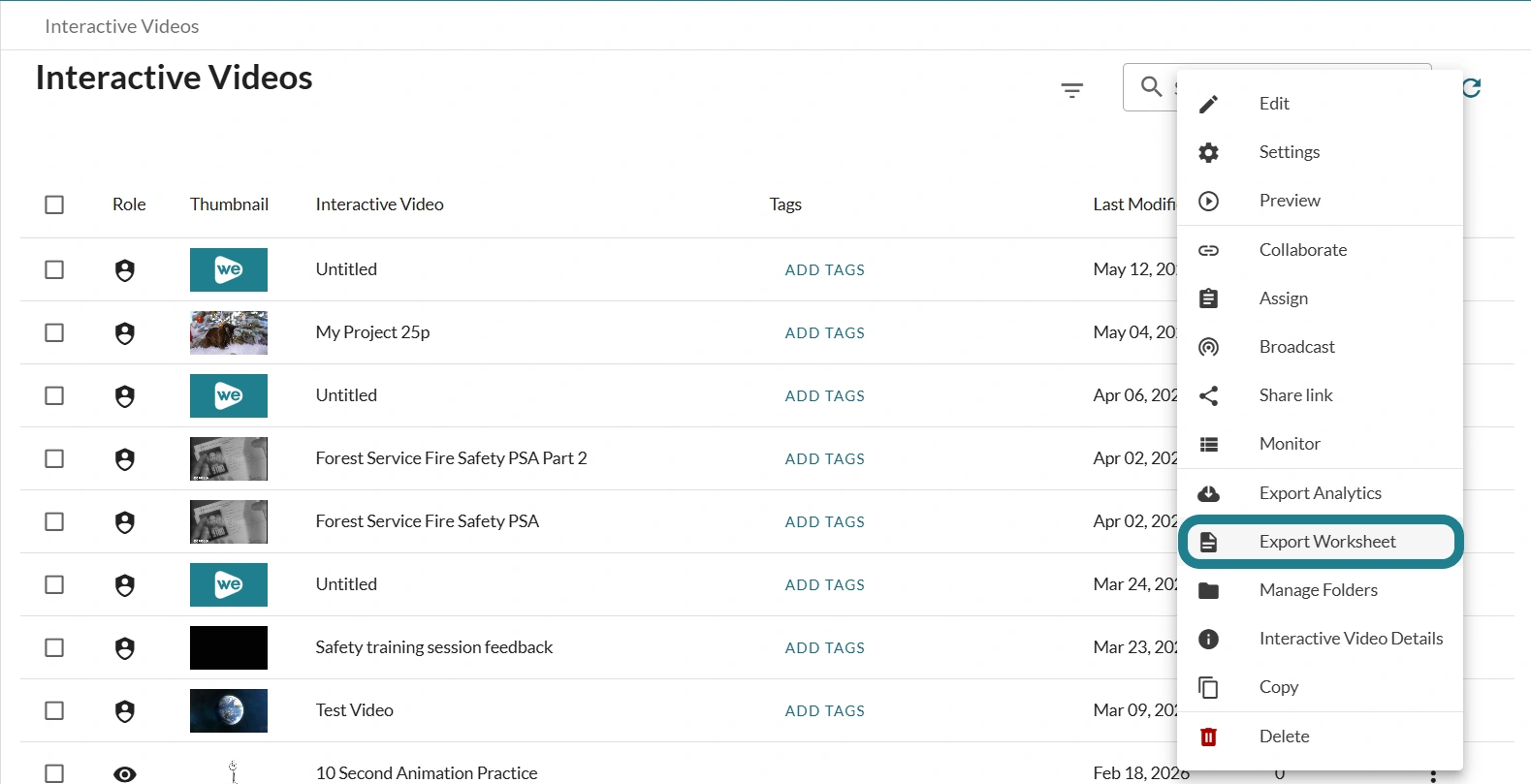Image resolution: width=1531 pixels, height=784 pixels.
Task: Open the Safety training session feedback title
Action: [433, 647]
